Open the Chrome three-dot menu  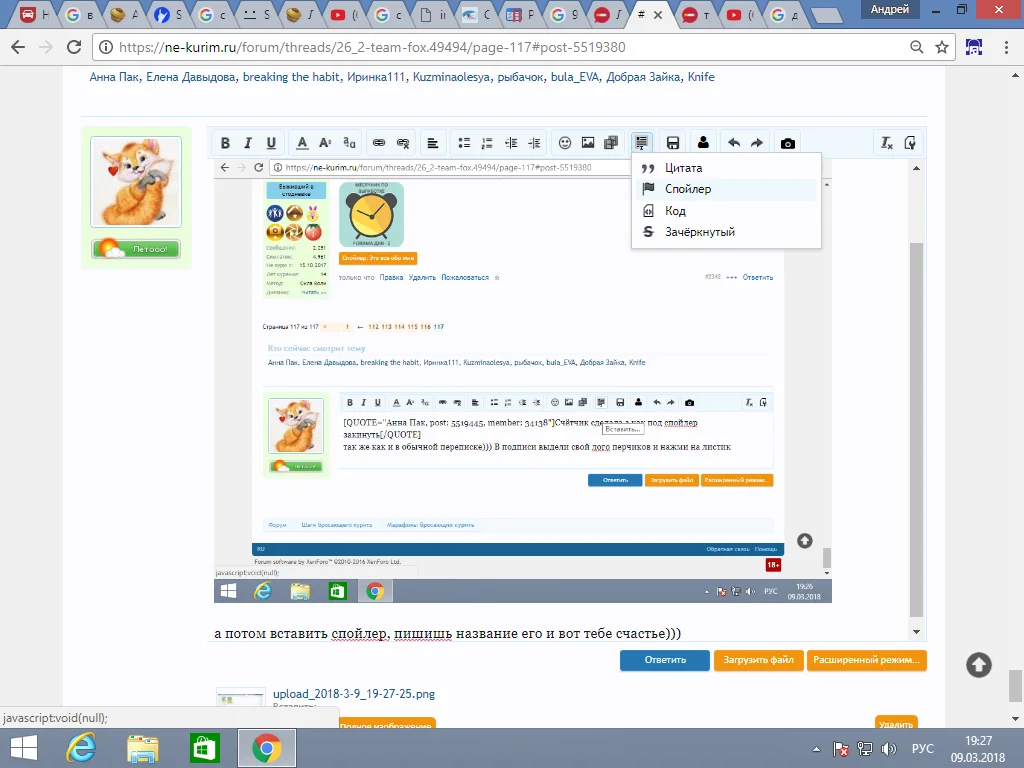[1006, 47]
